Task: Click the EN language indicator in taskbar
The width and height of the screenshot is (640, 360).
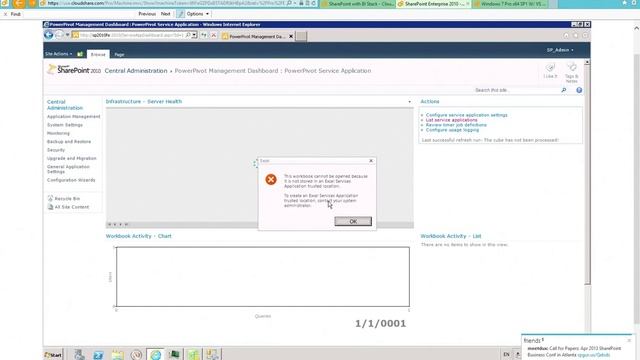Action: 506,355
